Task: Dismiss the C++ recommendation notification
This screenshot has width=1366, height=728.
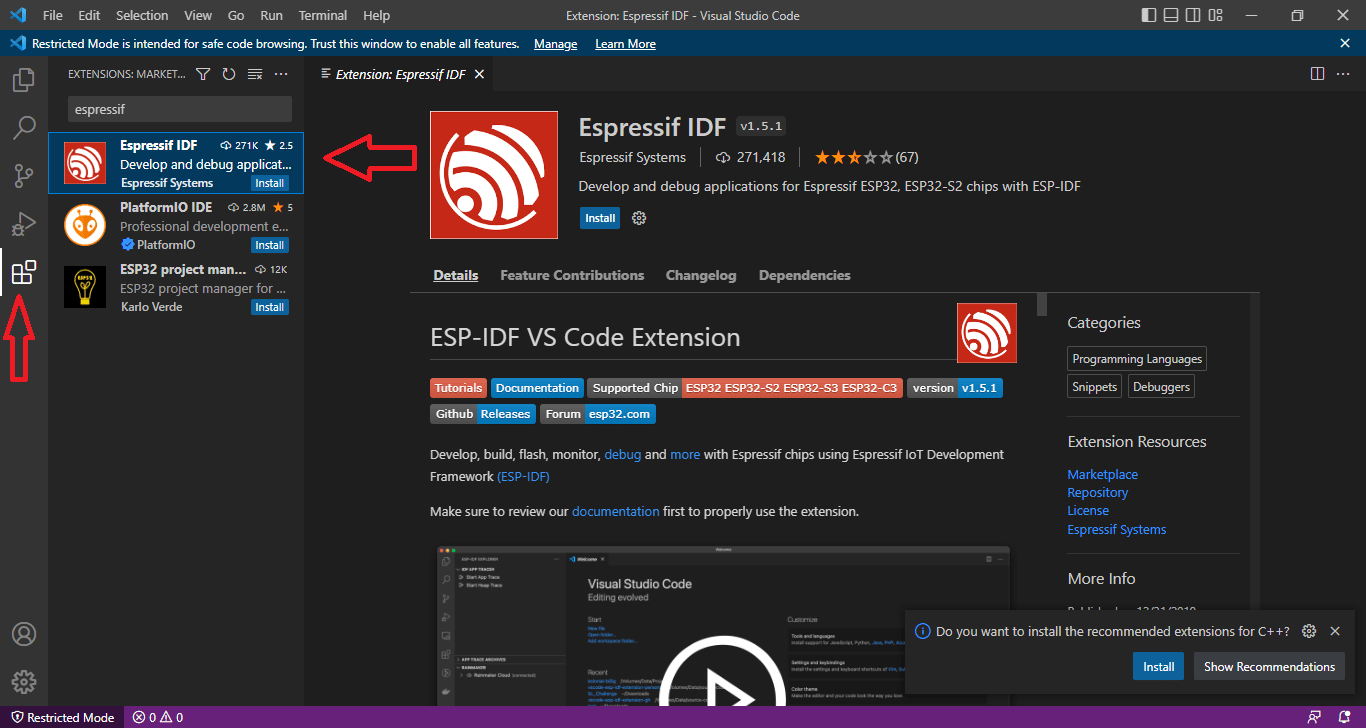Action: tap(1335, 632)
